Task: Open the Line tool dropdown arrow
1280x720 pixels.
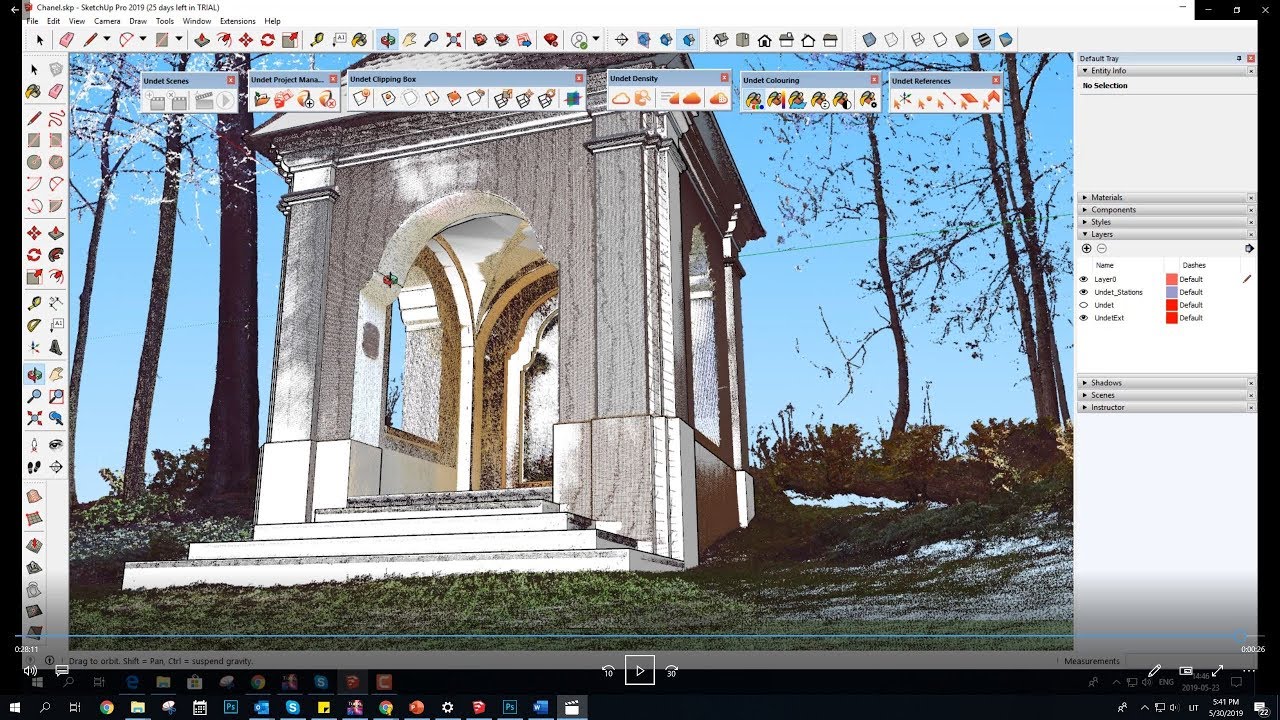Action: [106, 40]
